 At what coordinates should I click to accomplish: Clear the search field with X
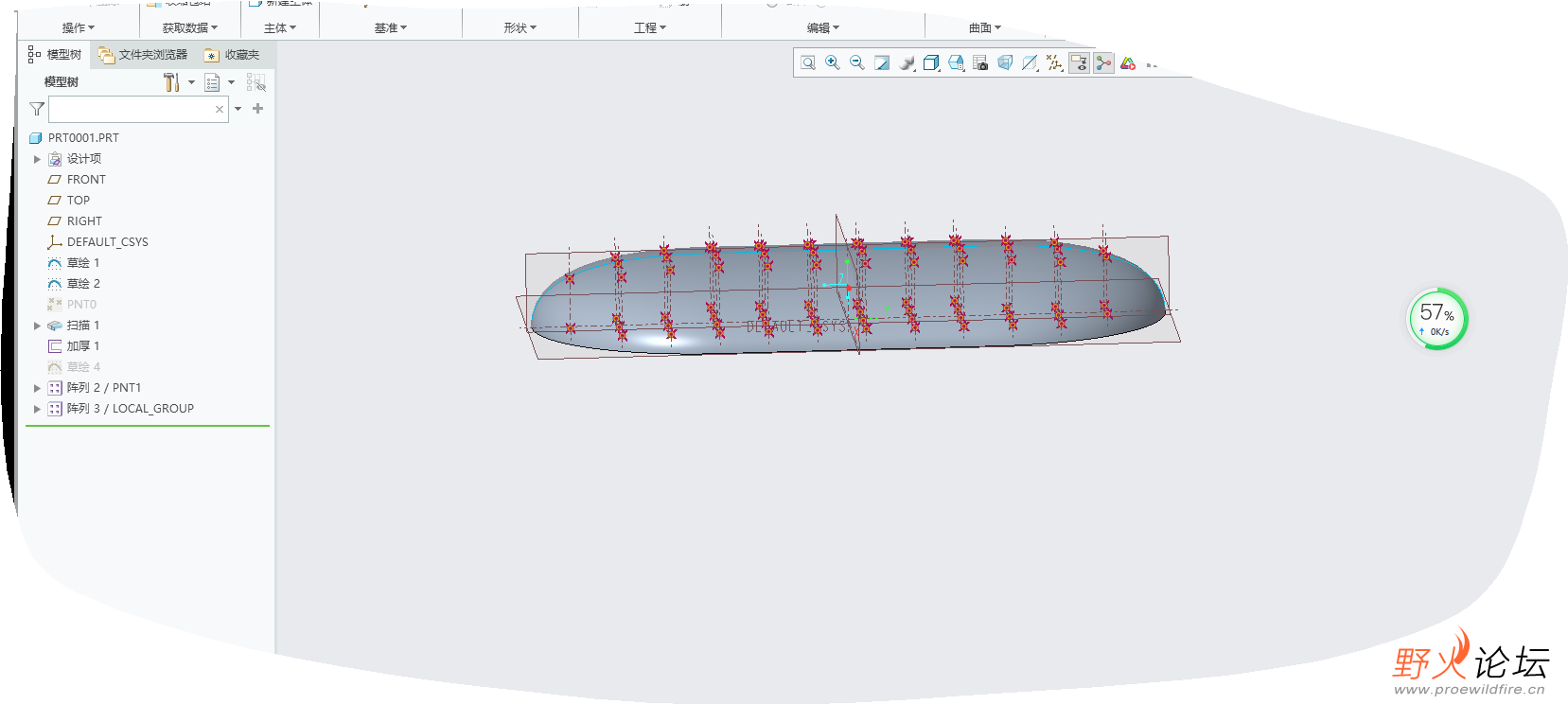220,109
